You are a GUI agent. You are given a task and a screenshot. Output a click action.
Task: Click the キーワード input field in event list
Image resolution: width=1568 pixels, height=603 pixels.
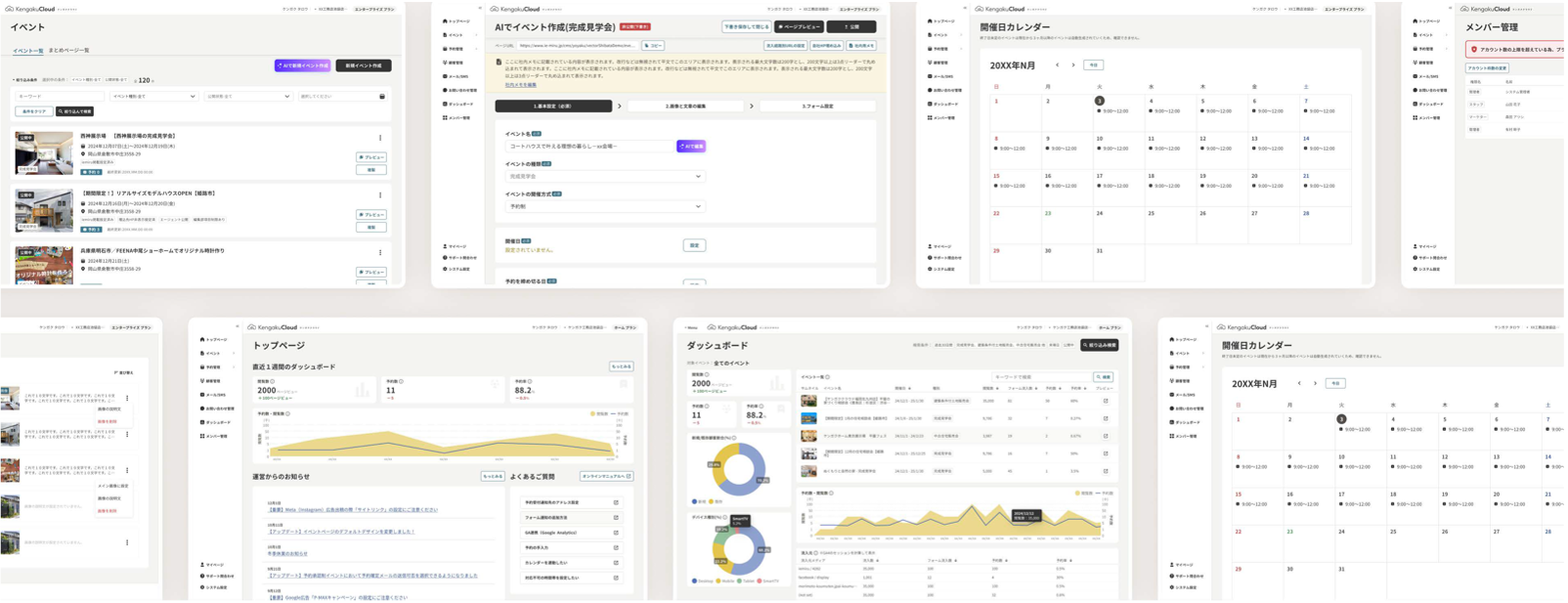click(x=59, y=97)
